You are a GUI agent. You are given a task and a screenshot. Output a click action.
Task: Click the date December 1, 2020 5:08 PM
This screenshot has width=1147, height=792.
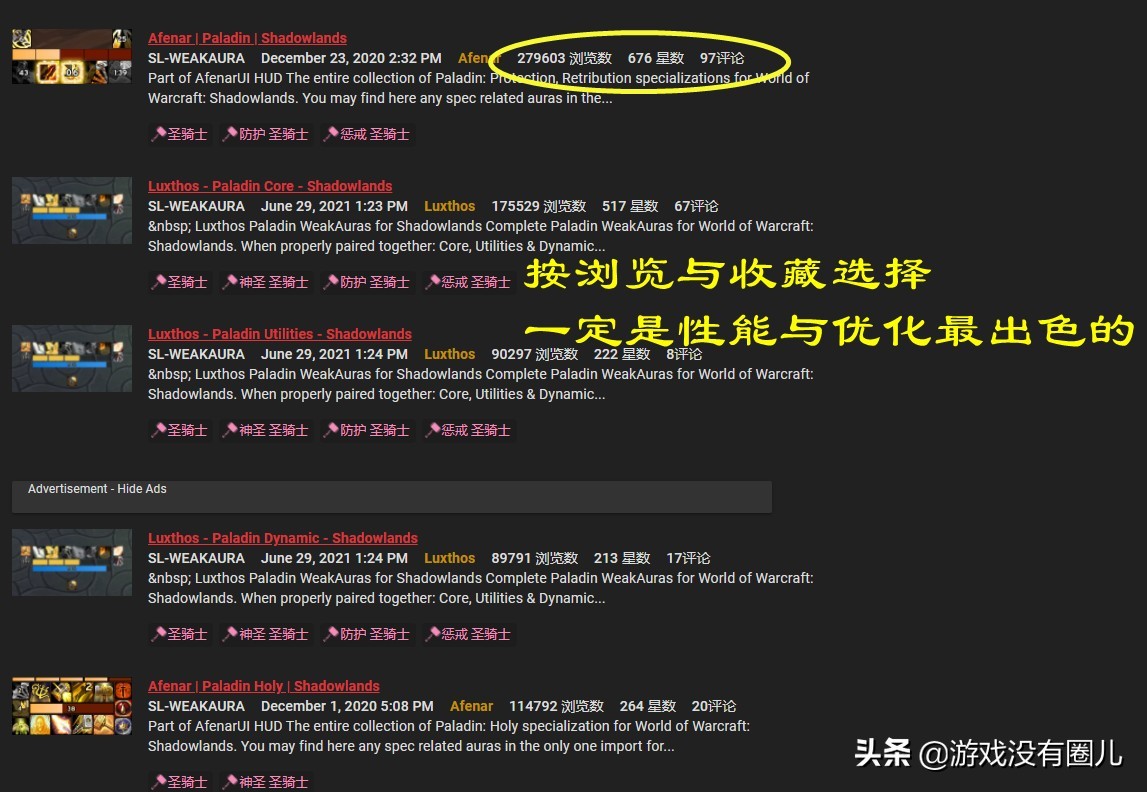tap(347, 706)
